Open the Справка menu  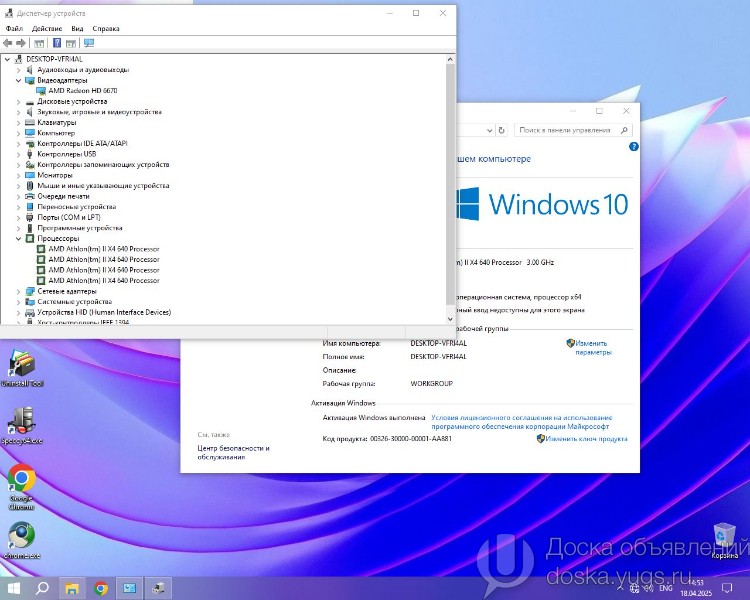106,29
